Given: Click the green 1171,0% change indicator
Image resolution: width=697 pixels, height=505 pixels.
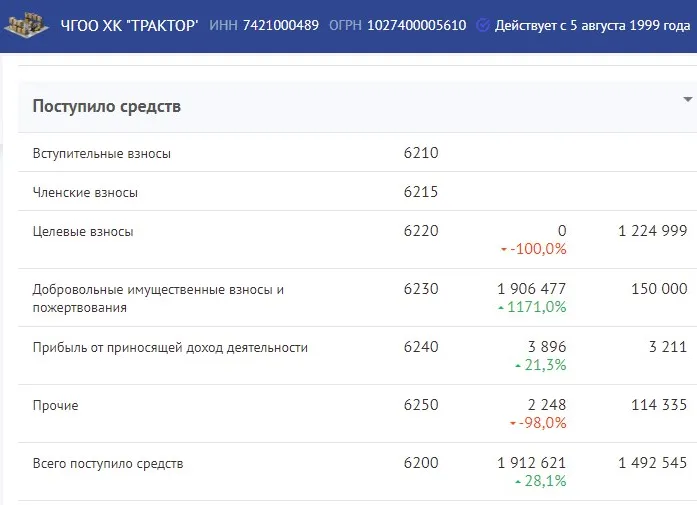Looking at the screenshot, I should click(532, 307).
